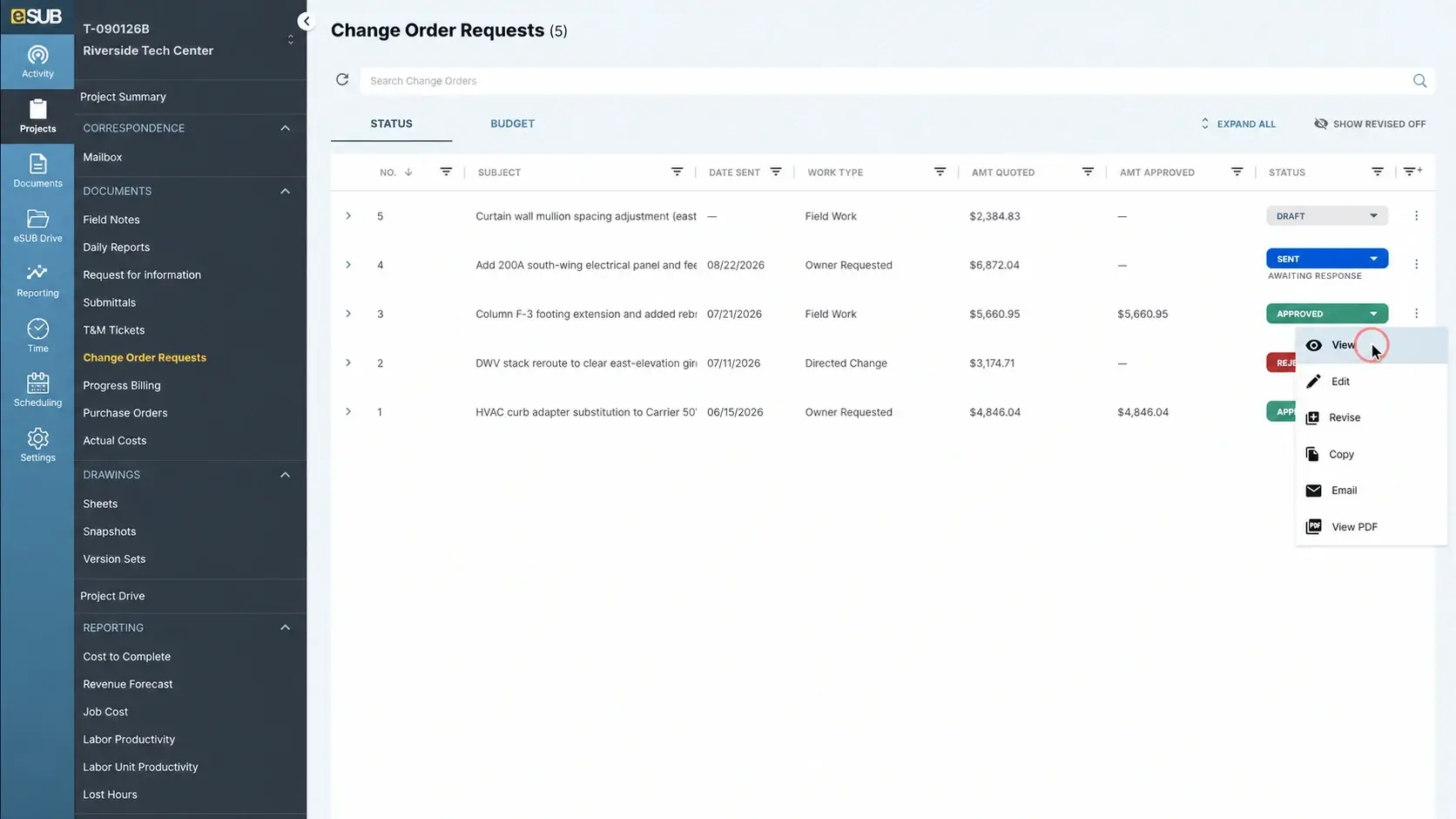Open the Mailbox link
Viewport: 1456px width, 819px height.
[x=103, y=157]
